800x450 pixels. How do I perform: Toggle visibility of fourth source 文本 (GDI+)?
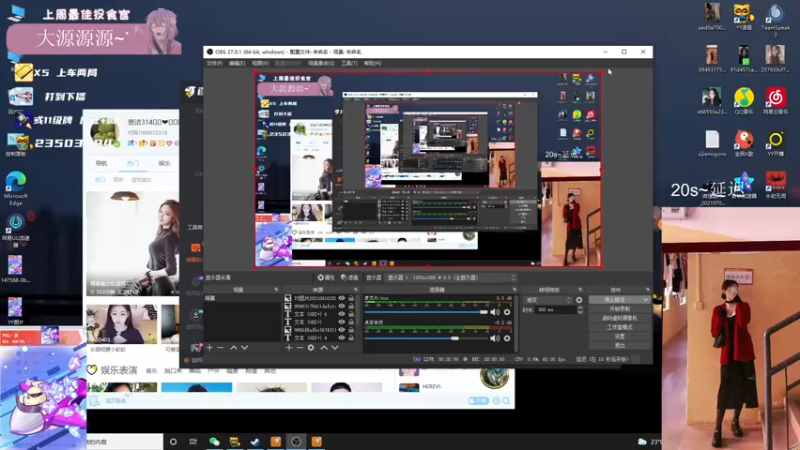pyautogui.click(x=342, y=322)
